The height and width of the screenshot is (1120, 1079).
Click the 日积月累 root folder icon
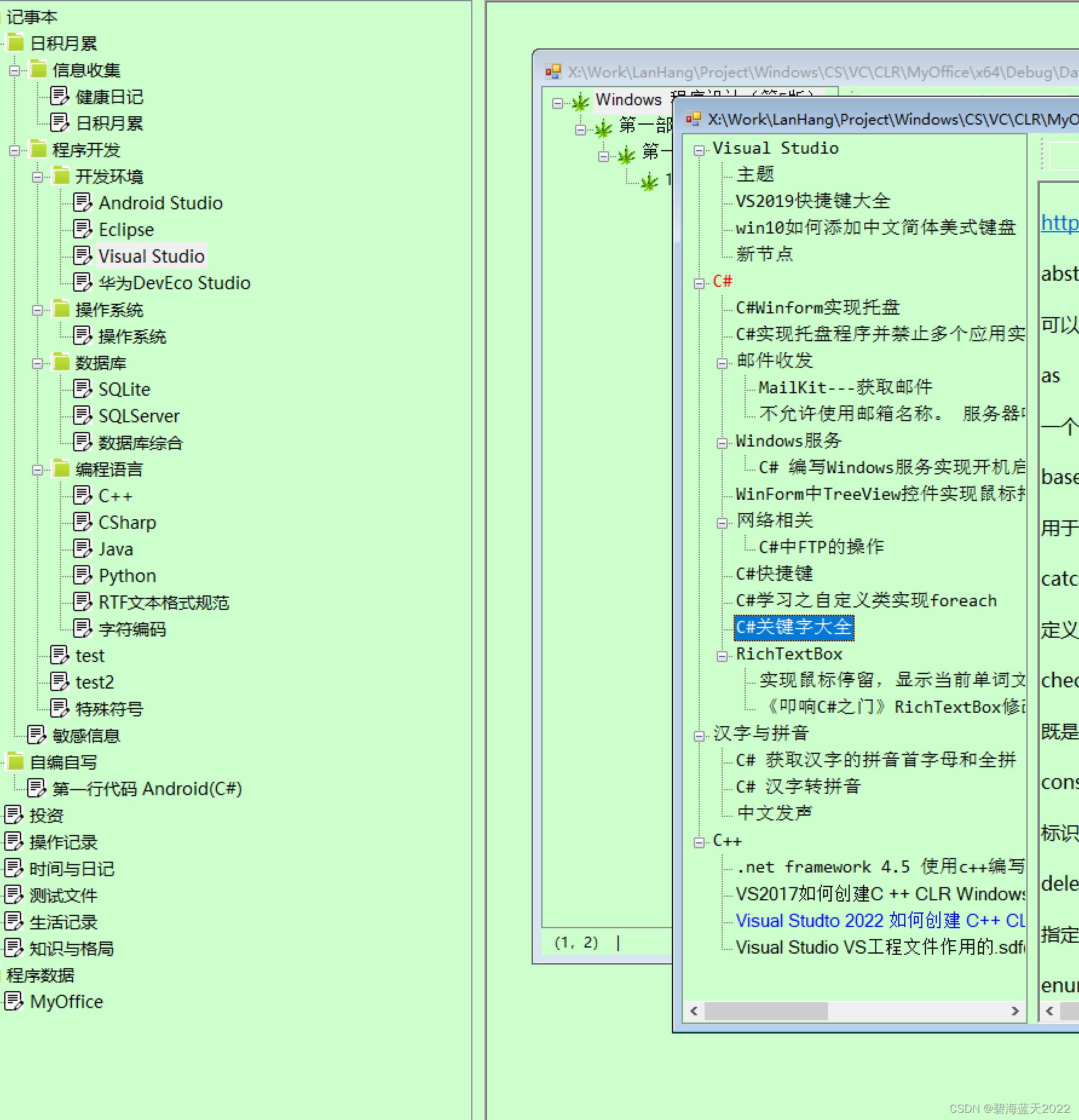[x=15, y=43]
